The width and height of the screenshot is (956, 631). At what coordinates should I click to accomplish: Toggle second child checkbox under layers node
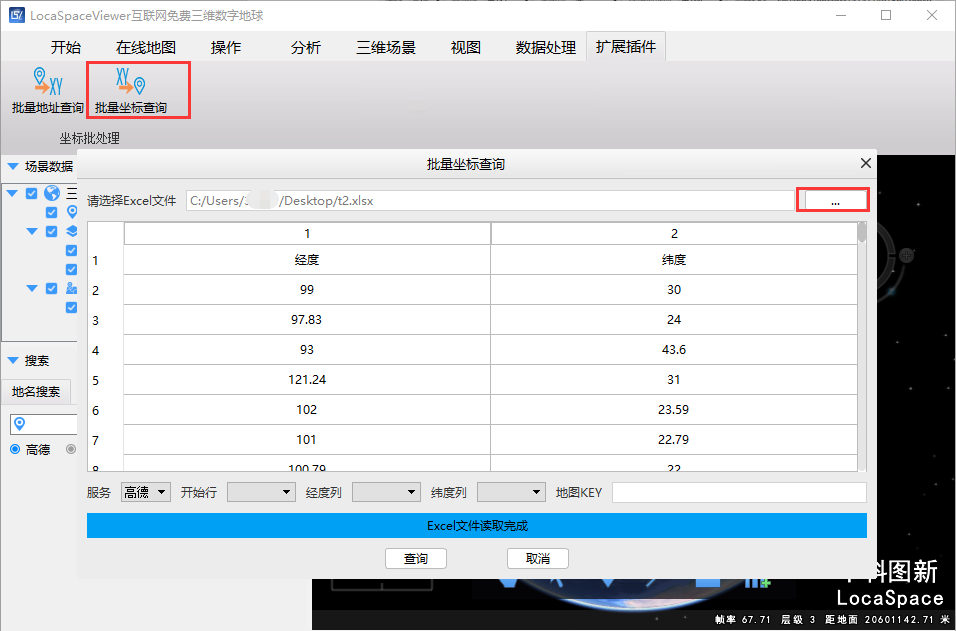point(71,269)
